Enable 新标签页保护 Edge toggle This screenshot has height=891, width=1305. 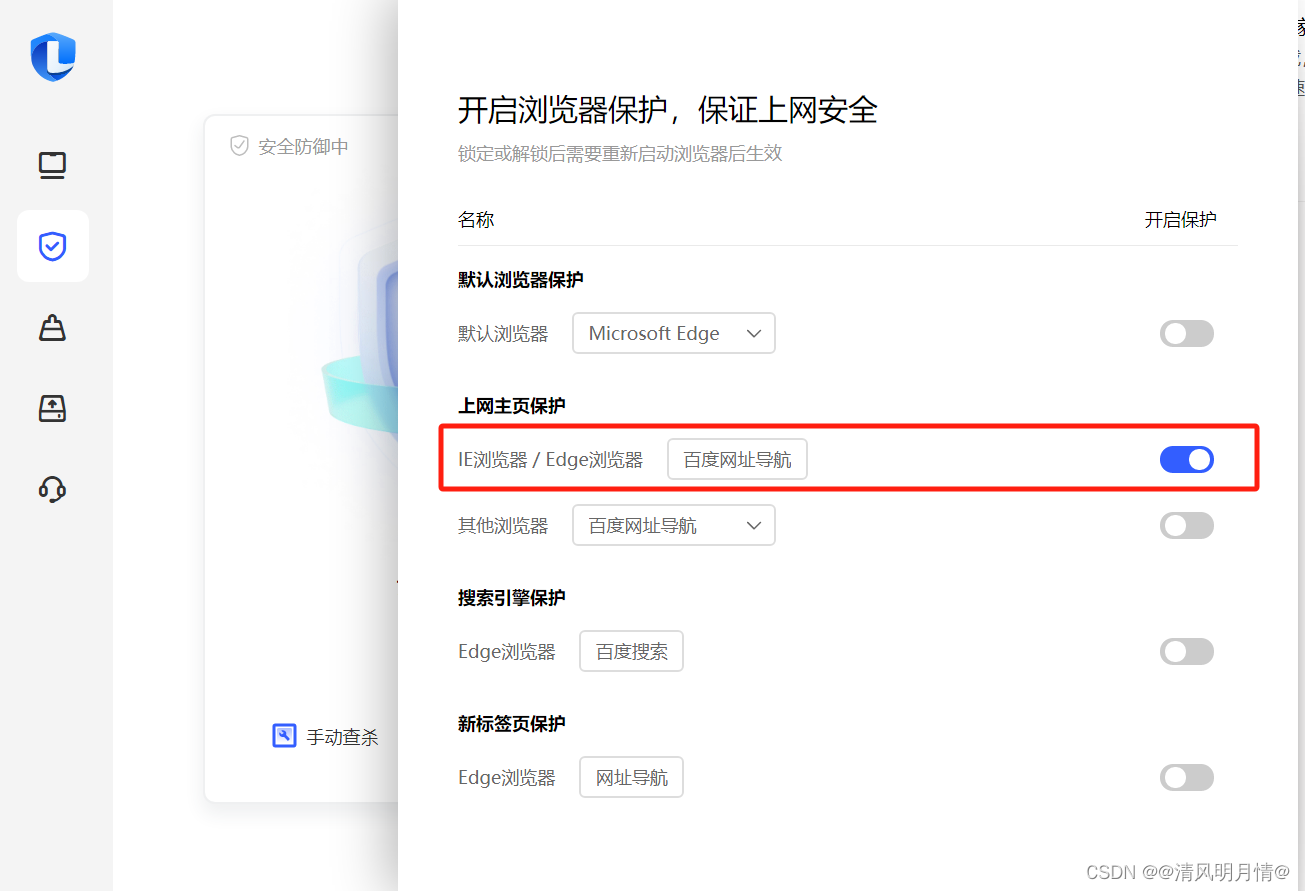1187,777
